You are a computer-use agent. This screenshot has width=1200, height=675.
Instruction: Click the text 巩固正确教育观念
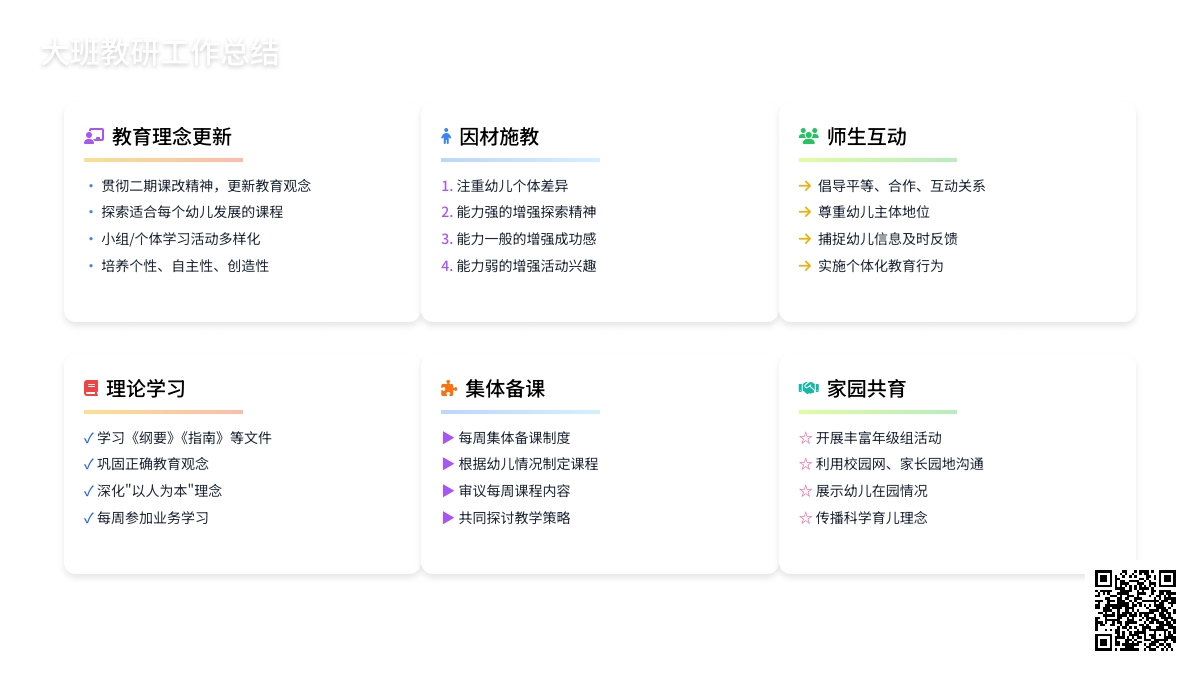153,464
